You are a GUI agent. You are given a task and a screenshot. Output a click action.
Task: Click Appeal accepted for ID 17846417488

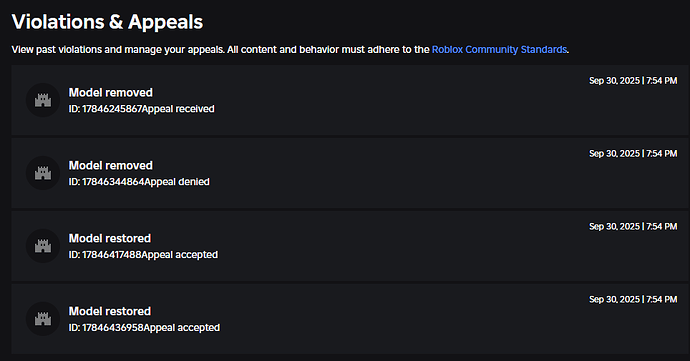tap(180, 255)
